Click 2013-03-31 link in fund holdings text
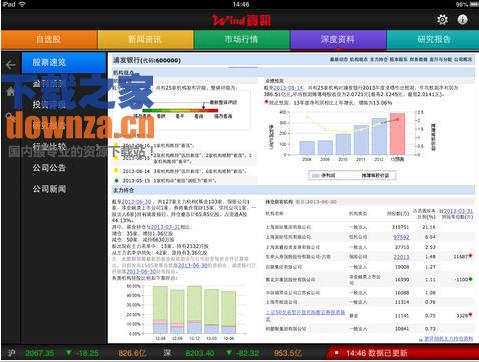This screenshot has height=362, width=479. [165, 227]
